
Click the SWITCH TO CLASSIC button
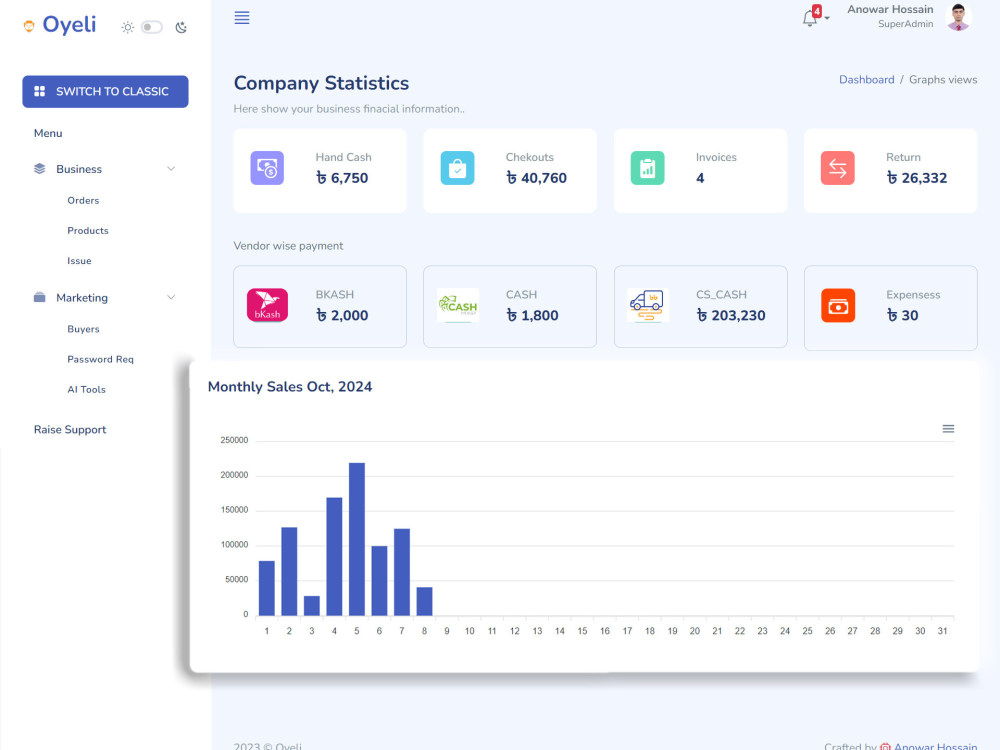(105, 91)
